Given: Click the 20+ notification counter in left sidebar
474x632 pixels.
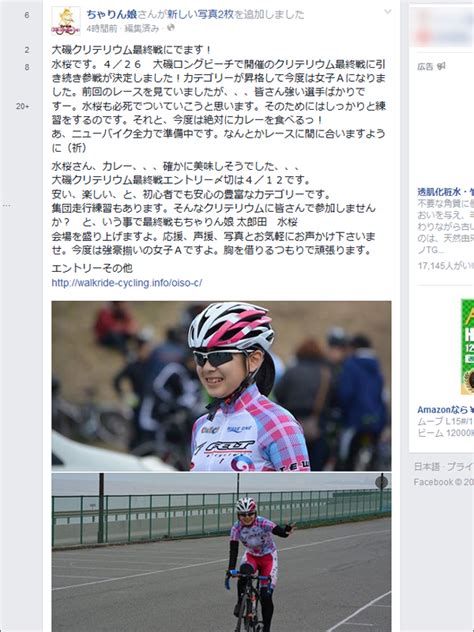Looking at the screenshot, I should pos(23,106).
